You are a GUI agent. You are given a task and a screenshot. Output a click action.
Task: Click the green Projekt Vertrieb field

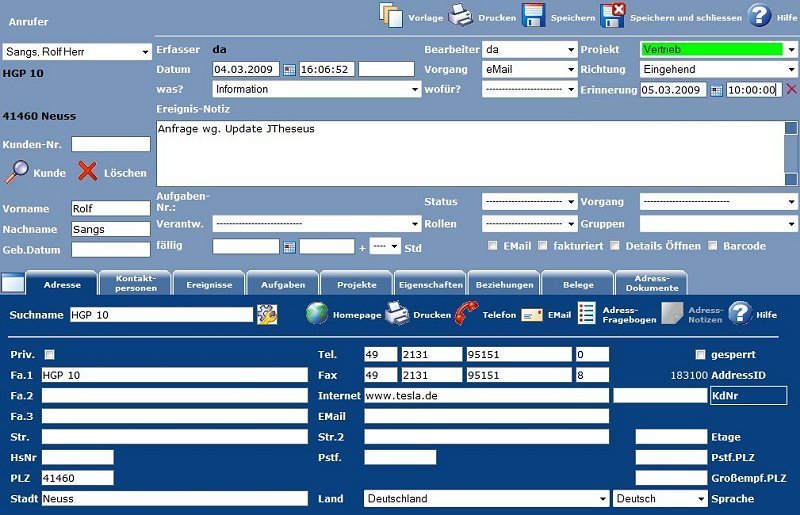click(711, 49)
